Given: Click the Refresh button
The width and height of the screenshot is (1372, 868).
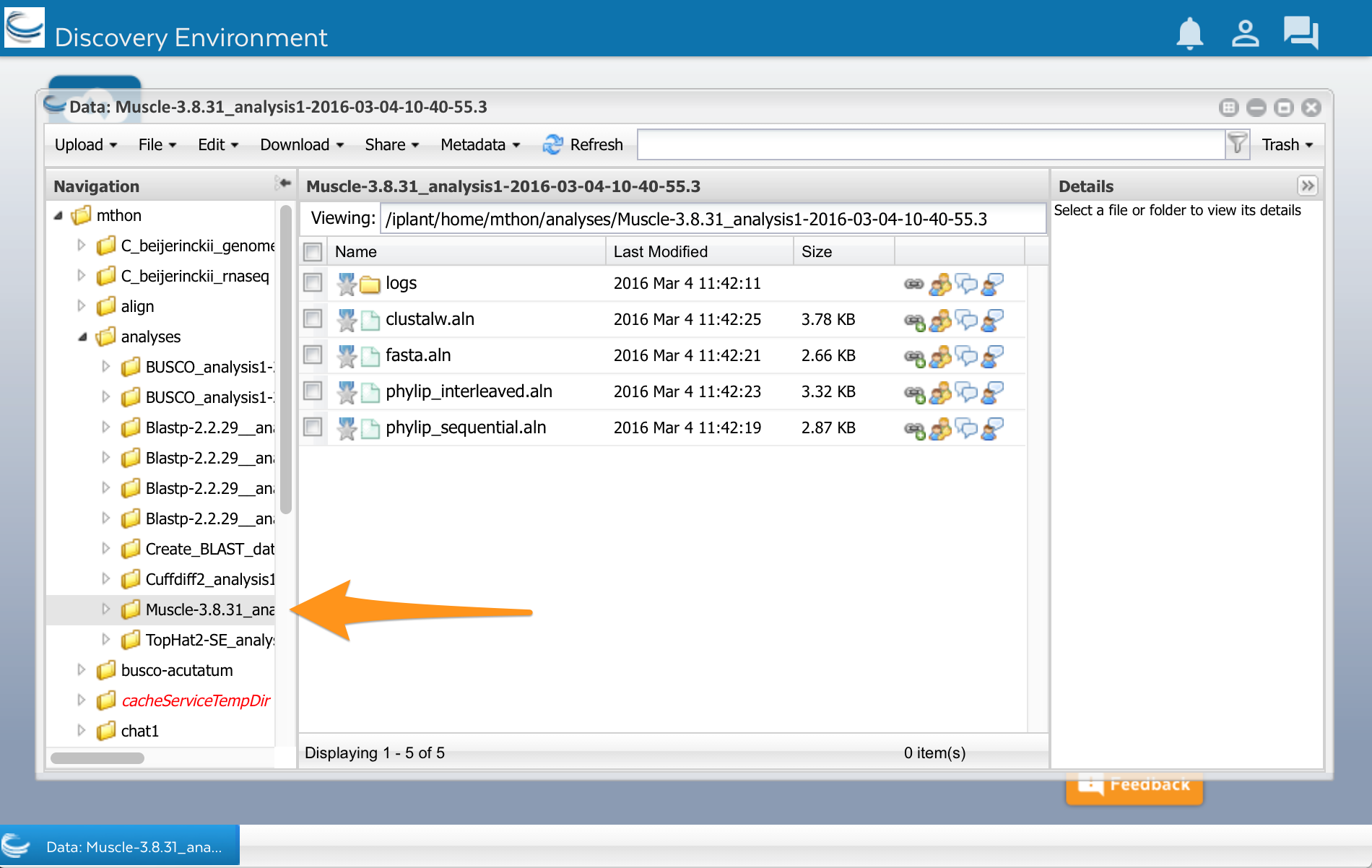Looking at the screenshot, I should pos(583,144).
